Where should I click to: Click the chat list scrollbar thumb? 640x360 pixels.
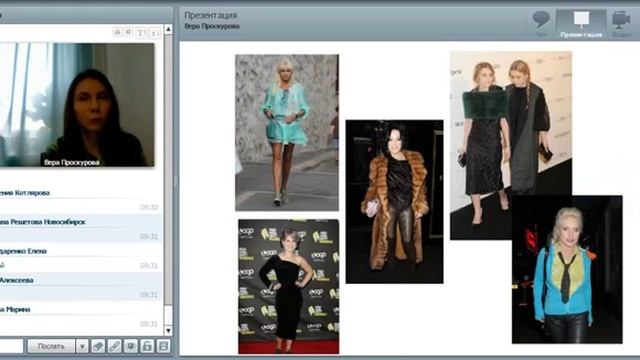(x=168, y=170)
